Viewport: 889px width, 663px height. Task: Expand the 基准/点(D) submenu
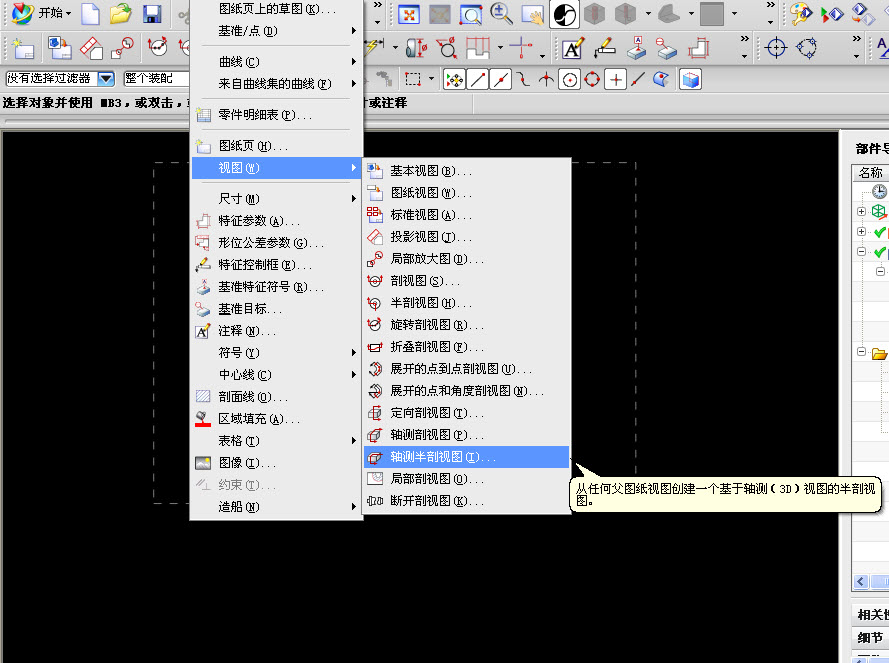coord(276,31)
